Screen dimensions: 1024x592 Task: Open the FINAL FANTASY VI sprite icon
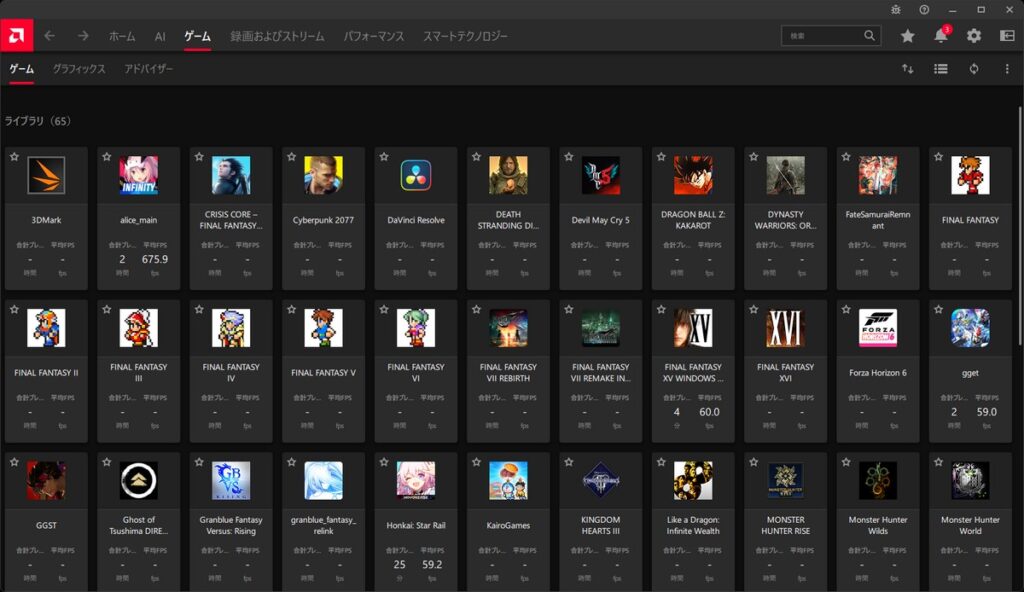[416, 328]
